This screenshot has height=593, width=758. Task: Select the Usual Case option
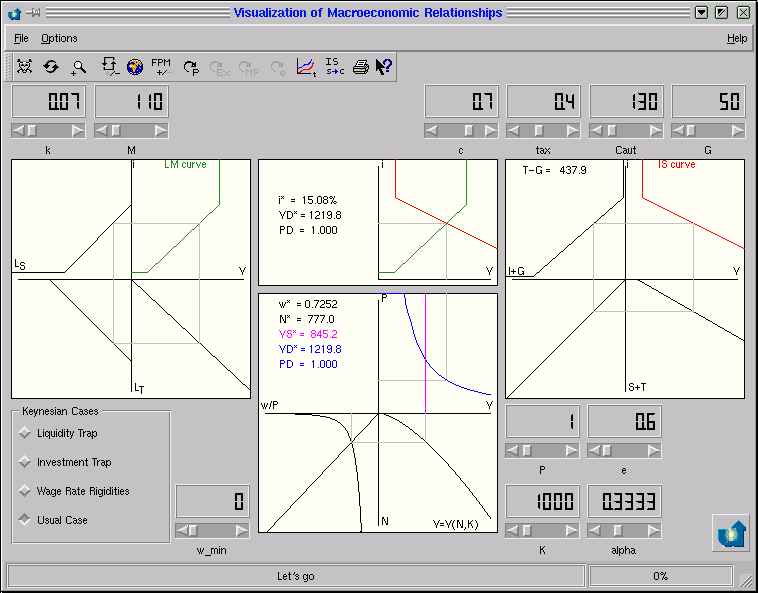53,520
